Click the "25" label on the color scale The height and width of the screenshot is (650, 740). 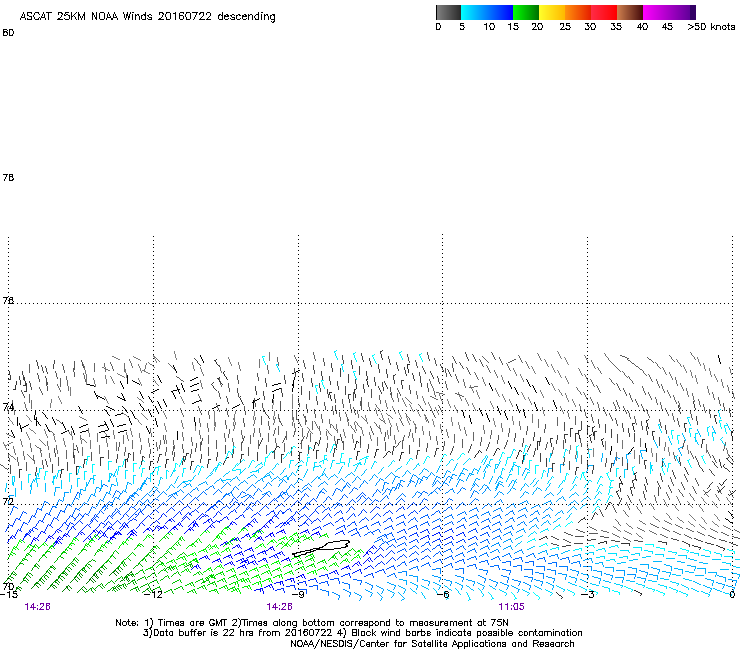tap(565, 27)
